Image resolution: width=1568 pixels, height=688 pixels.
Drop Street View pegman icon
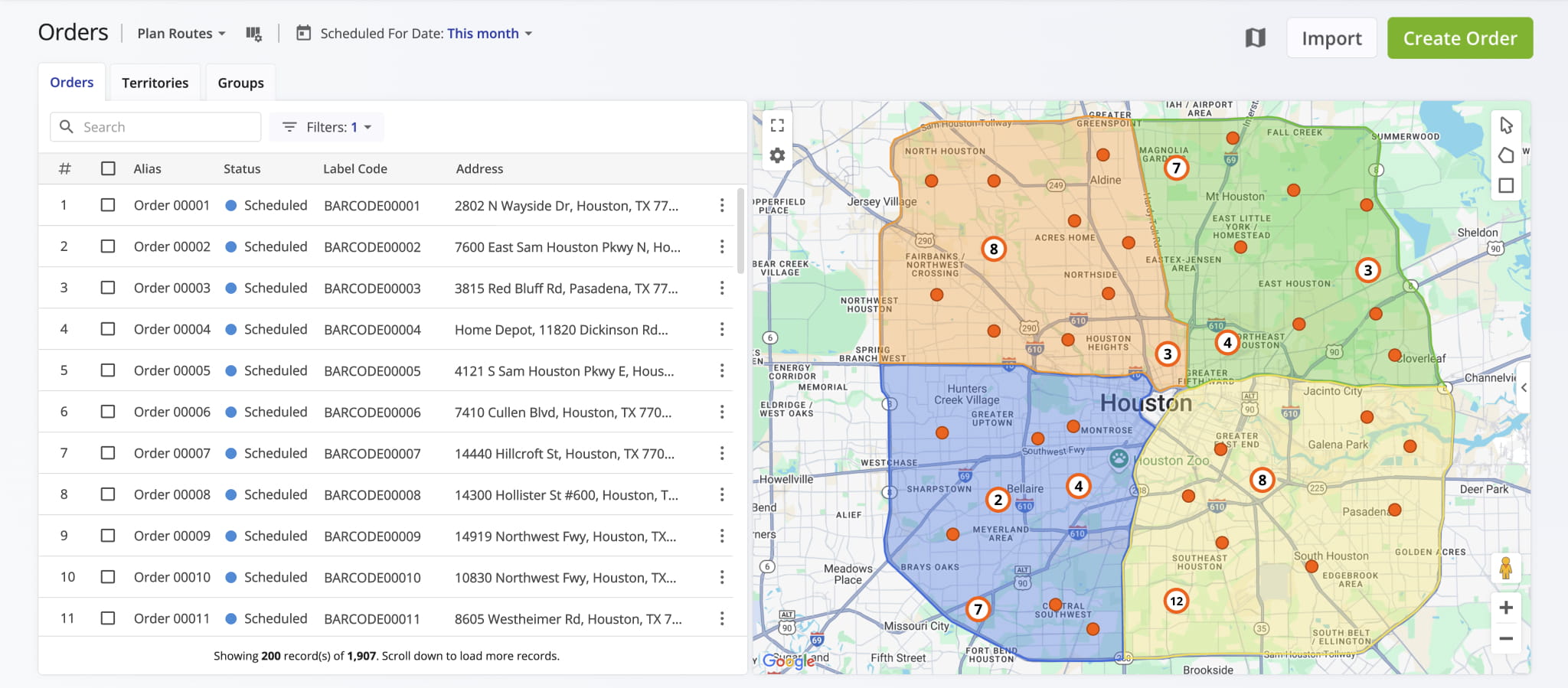[1506, 568]
